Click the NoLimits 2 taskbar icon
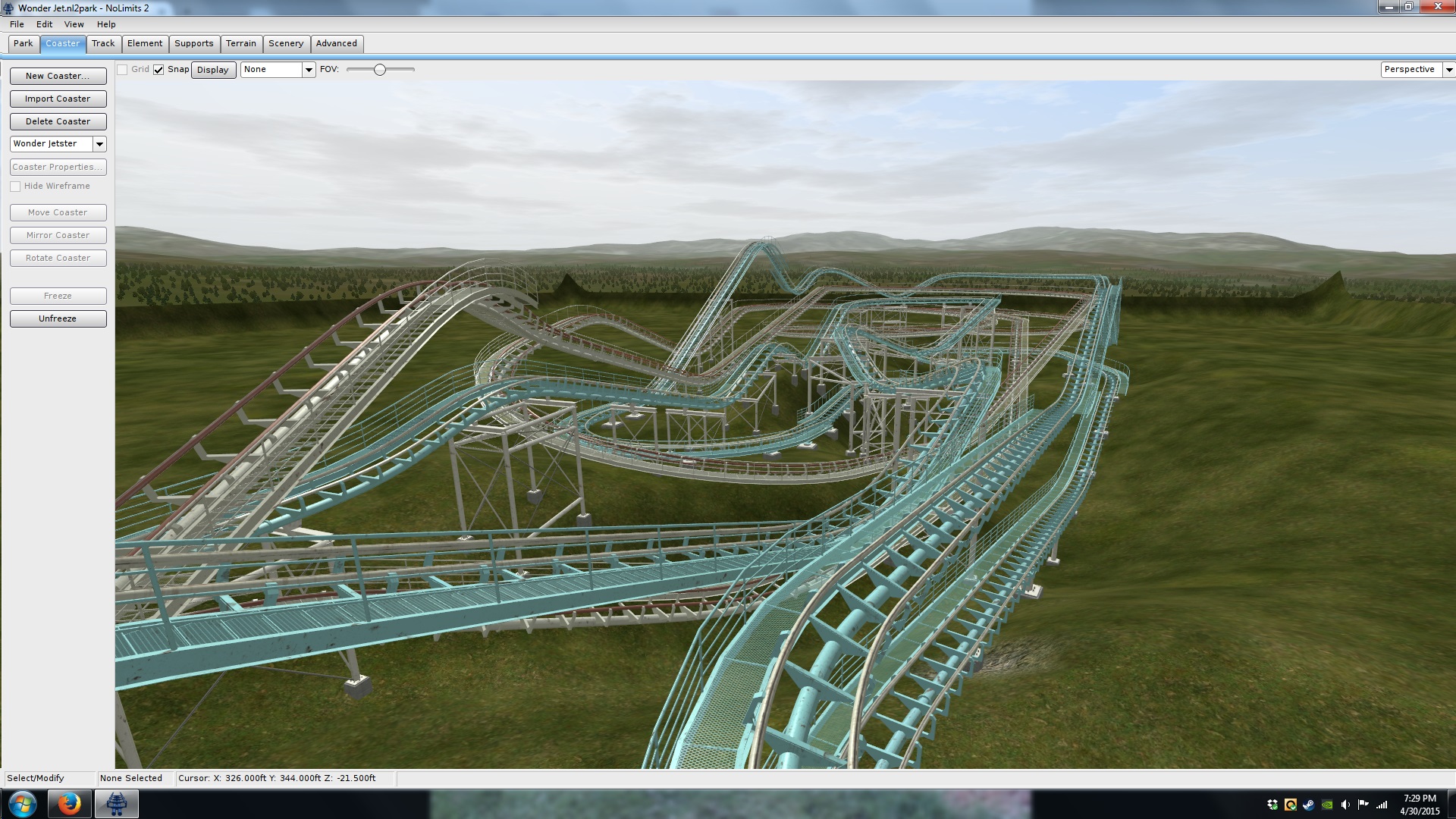The image size is (1456, 819). [116, 804]
